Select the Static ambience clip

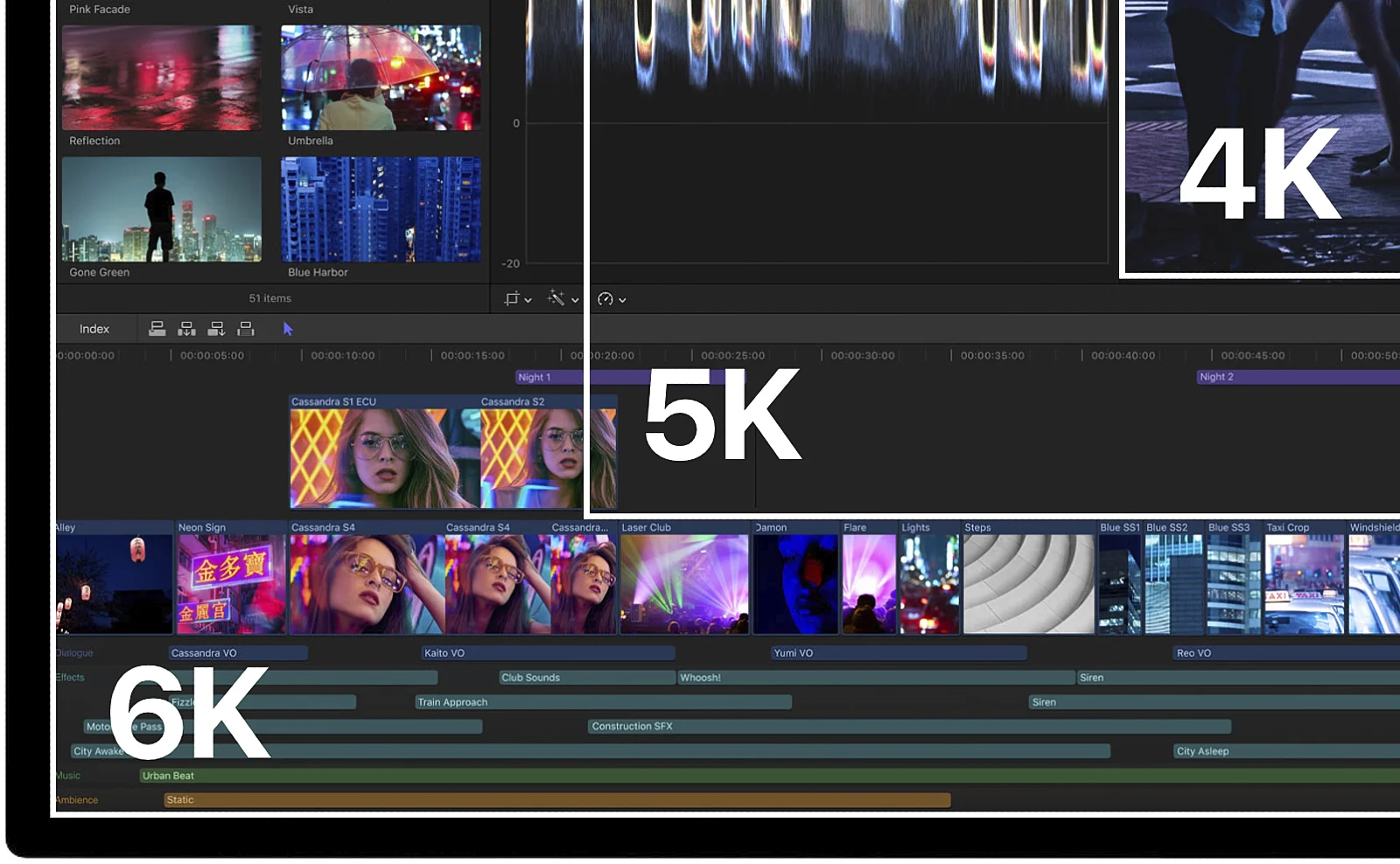point(557,800)
